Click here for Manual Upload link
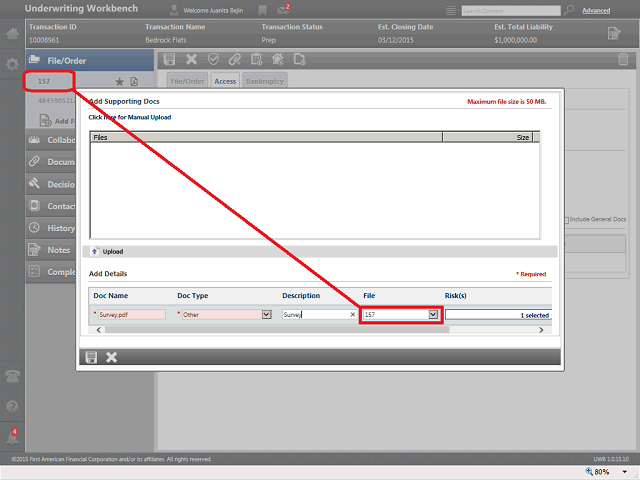Screen dimensions: 640x480 point(130,117)
